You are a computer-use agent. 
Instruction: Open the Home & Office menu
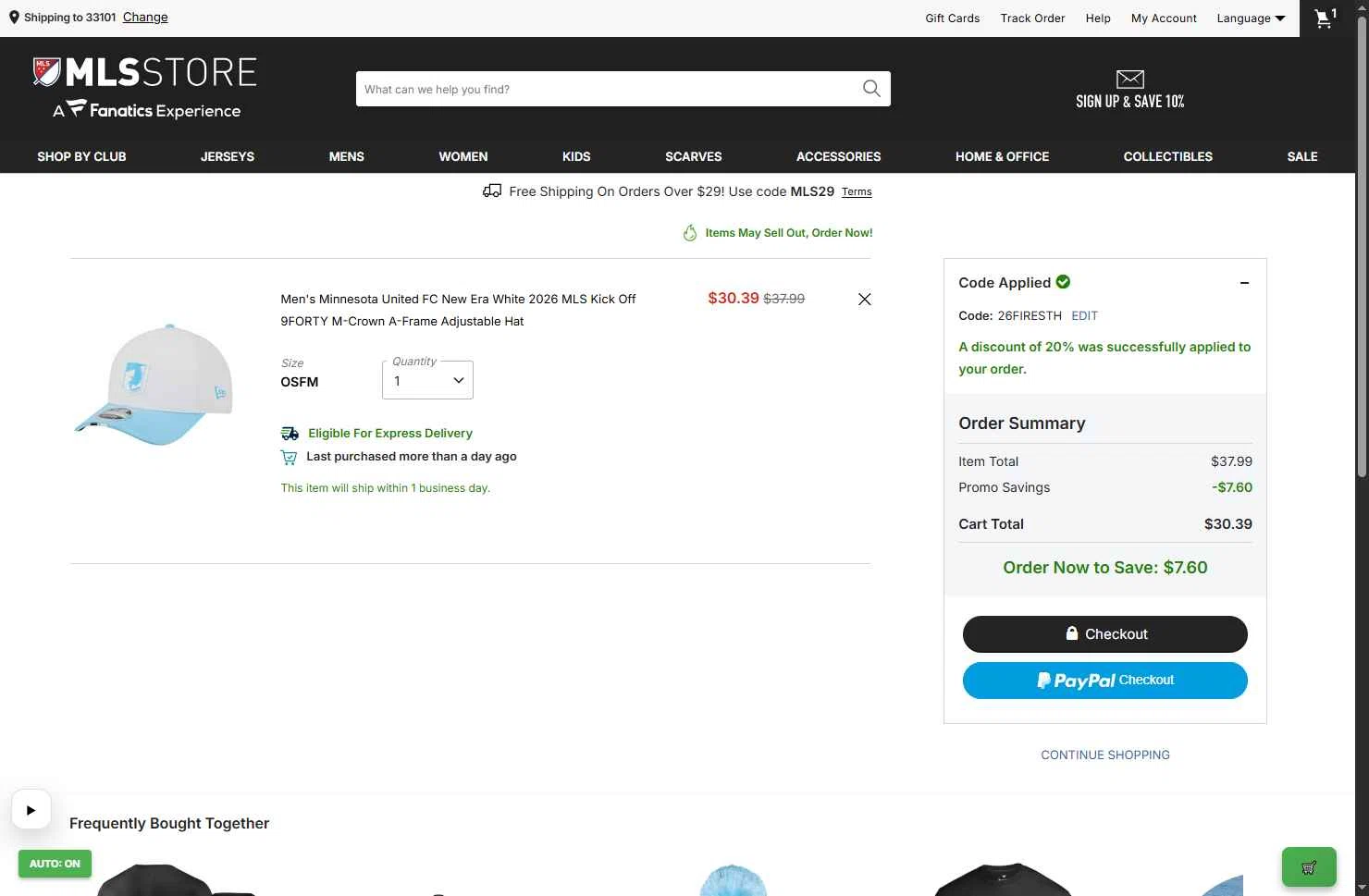(1002, 156)
